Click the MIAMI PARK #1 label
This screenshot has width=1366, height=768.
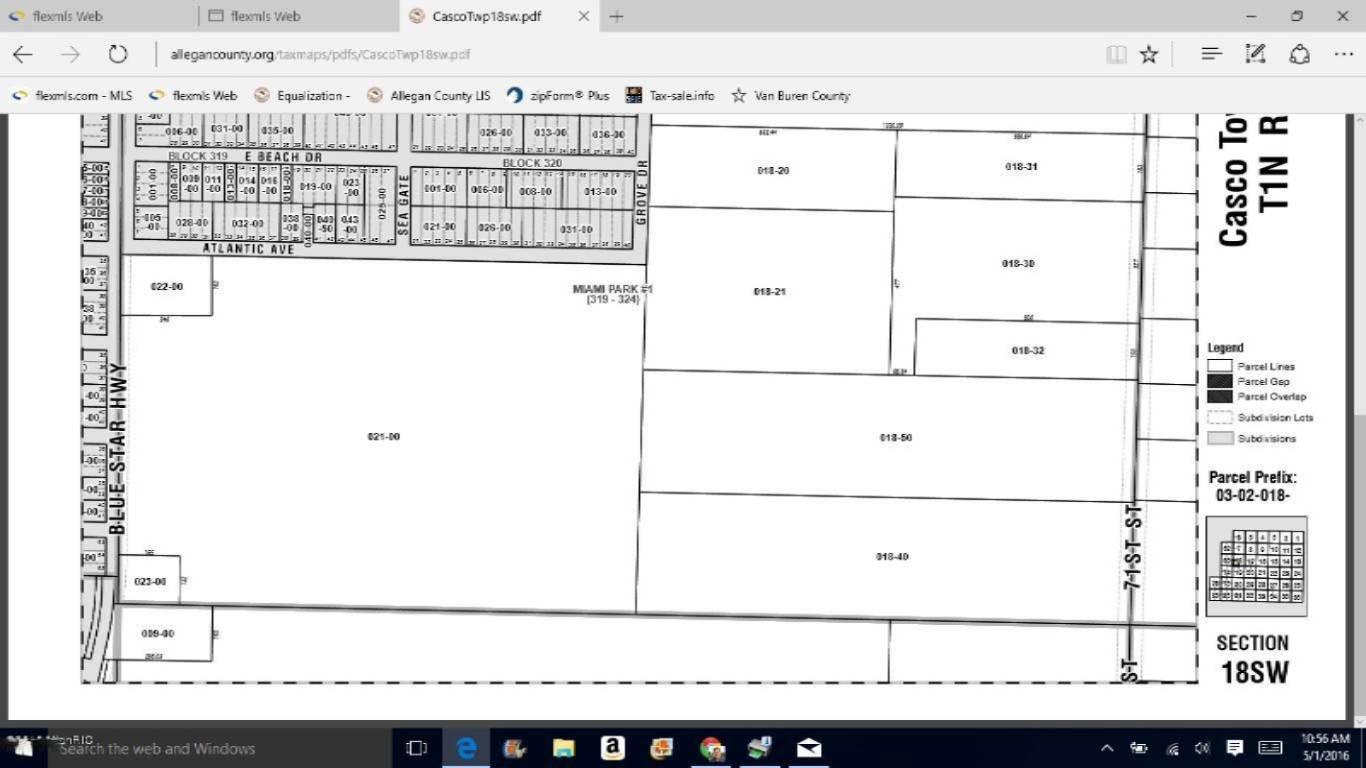tap(613, 289)
